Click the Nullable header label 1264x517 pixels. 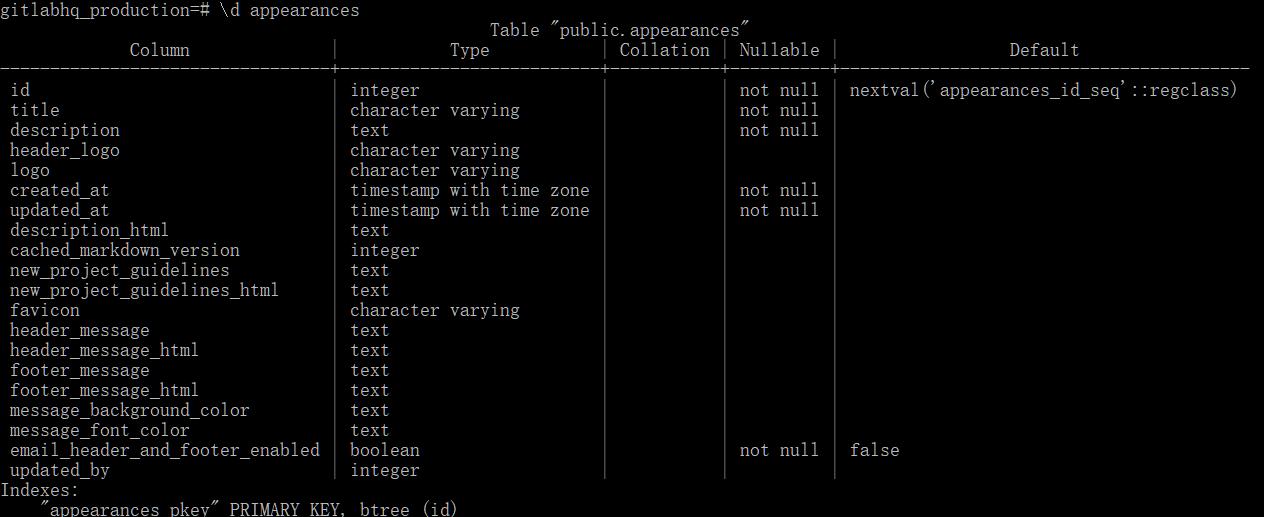(x=779, y=50)
